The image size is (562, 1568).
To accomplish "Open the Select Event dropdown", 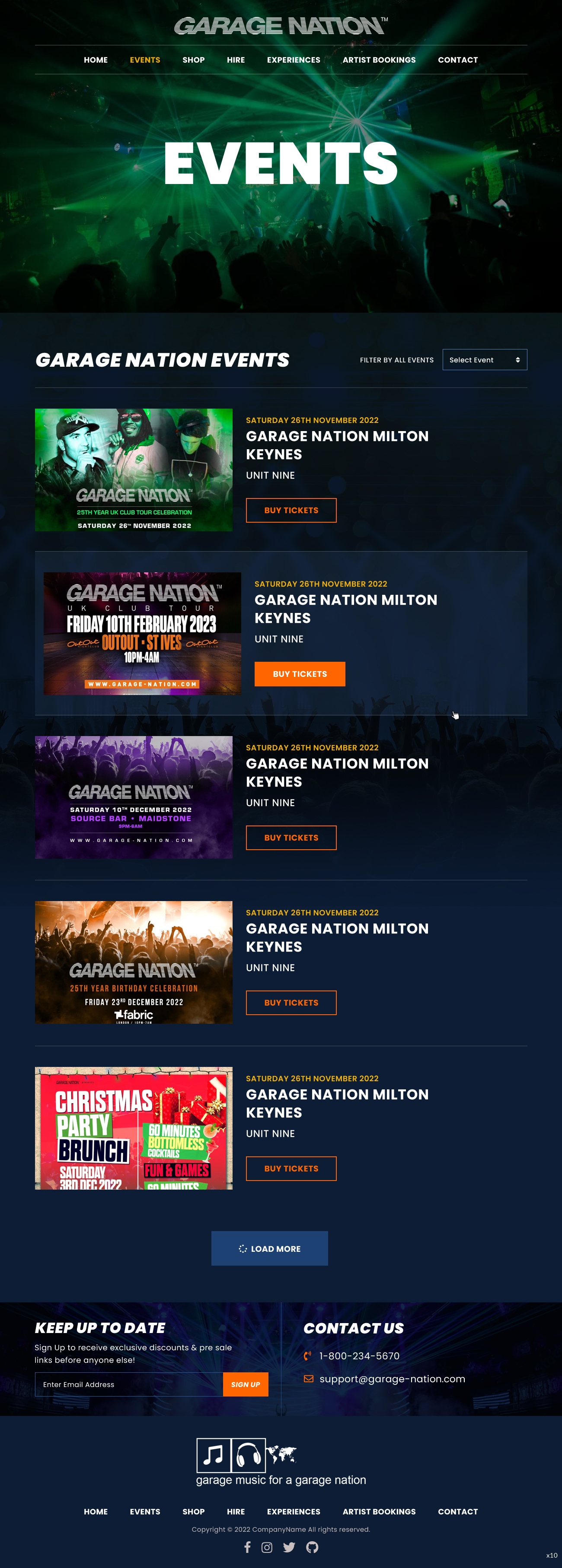I will (484, 360).
